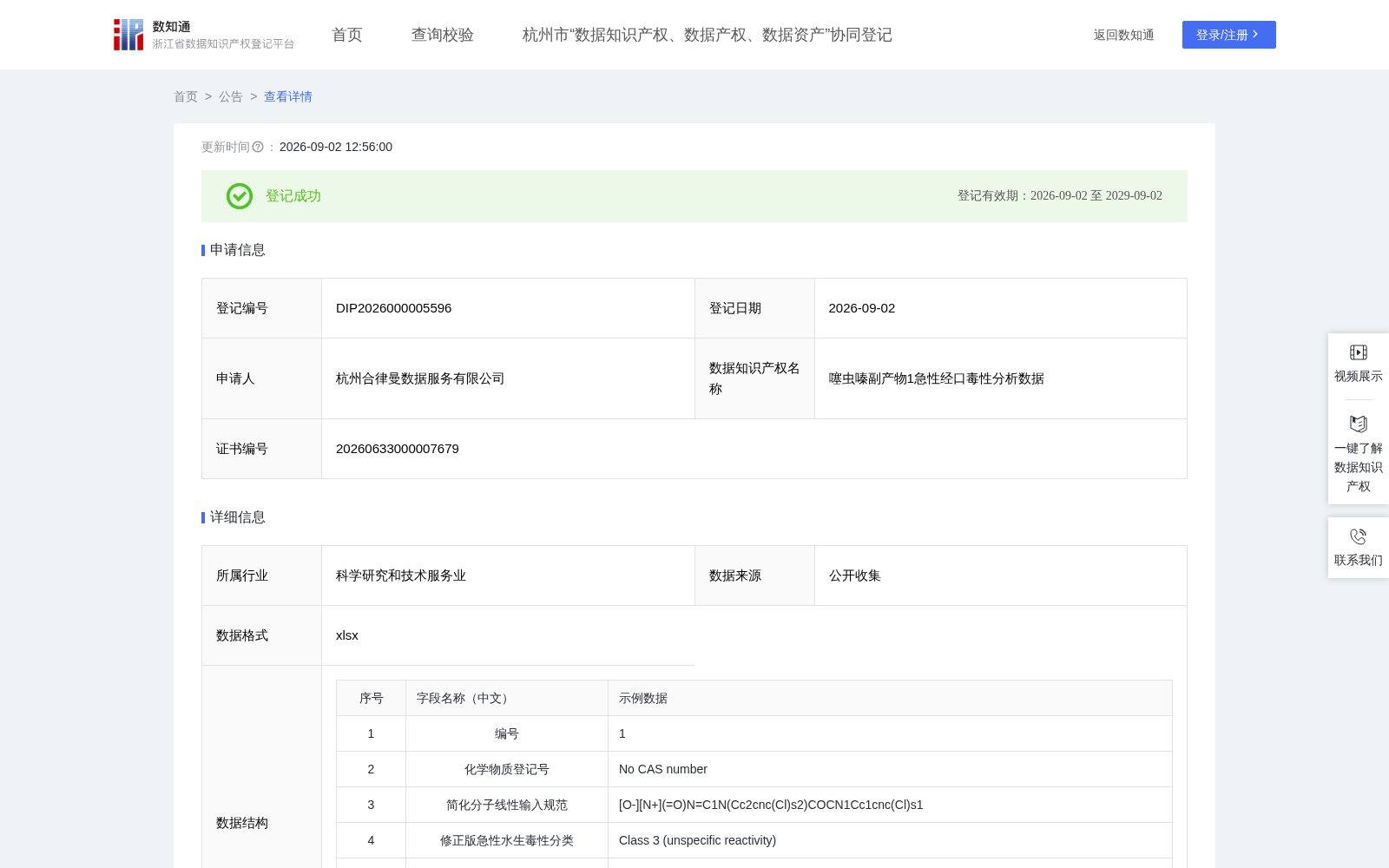Click data source value 公开收集

(x=855, y=575)
